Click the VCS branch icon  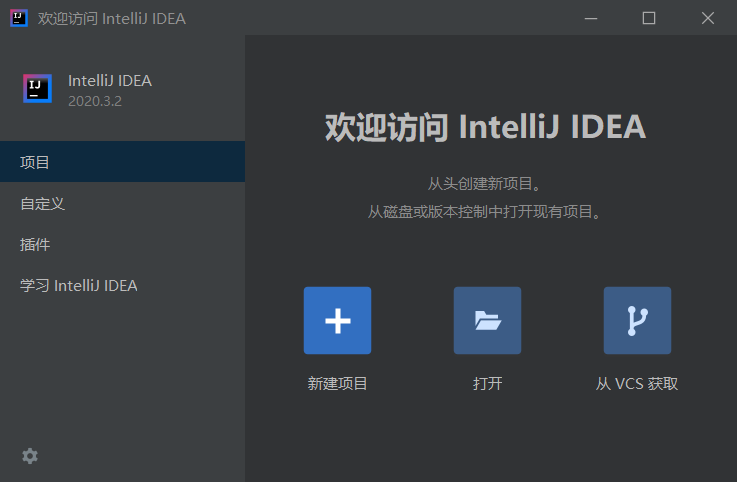637,320
